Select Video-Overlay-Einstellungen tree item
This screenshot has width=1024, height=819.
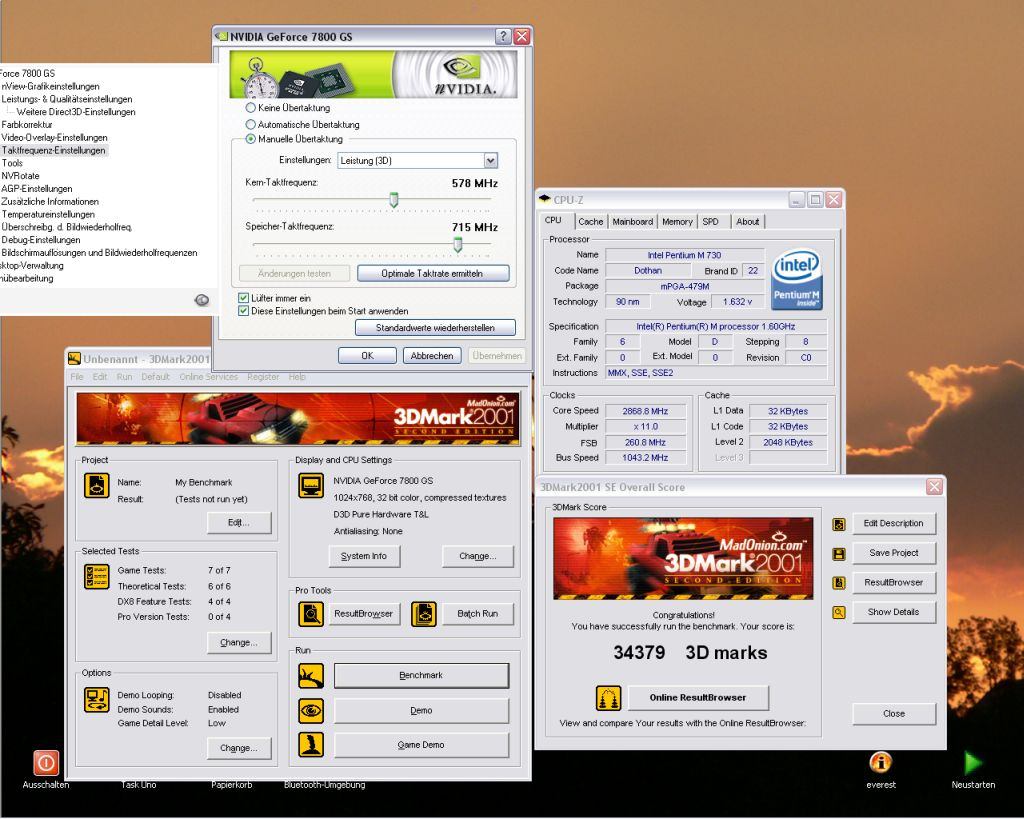click(54, 138)
